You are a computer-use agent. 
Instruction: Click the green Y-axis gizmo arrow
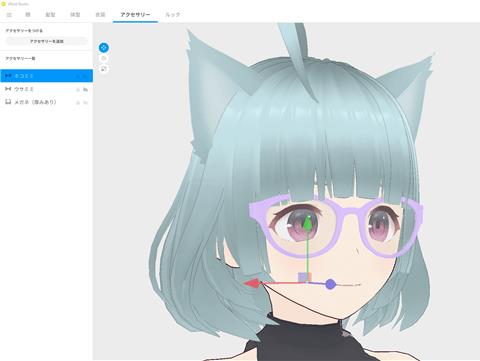coord(308,223)
